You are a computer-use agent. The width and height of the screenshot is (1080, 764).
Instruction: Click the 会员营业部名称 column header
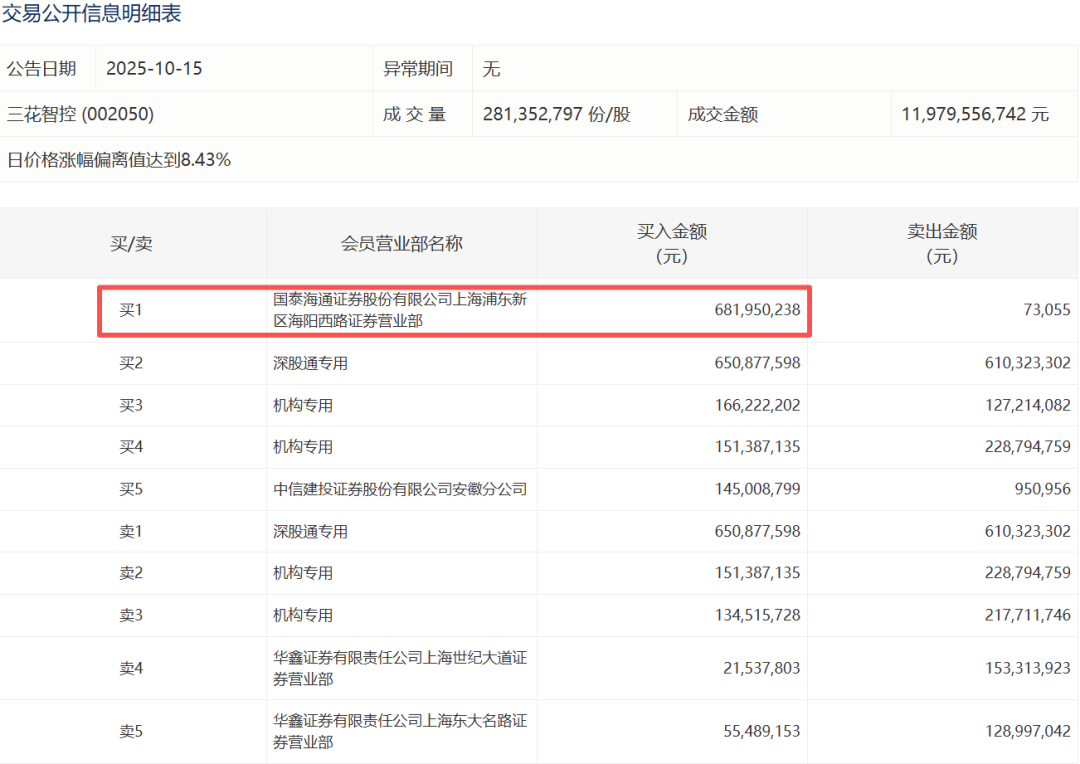tap(401, 243)
